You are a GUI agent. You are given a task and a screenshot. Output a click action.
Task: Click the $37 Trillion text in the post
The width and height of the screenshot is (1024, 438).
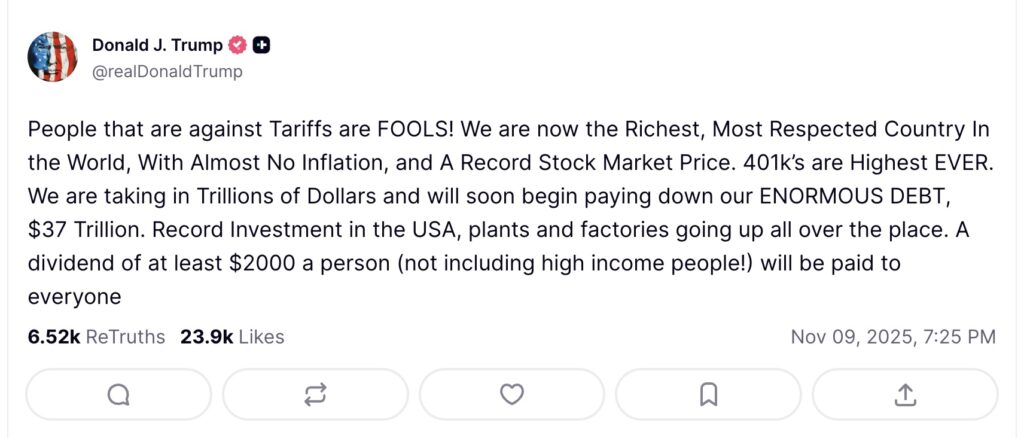click(x=84, y=227)
